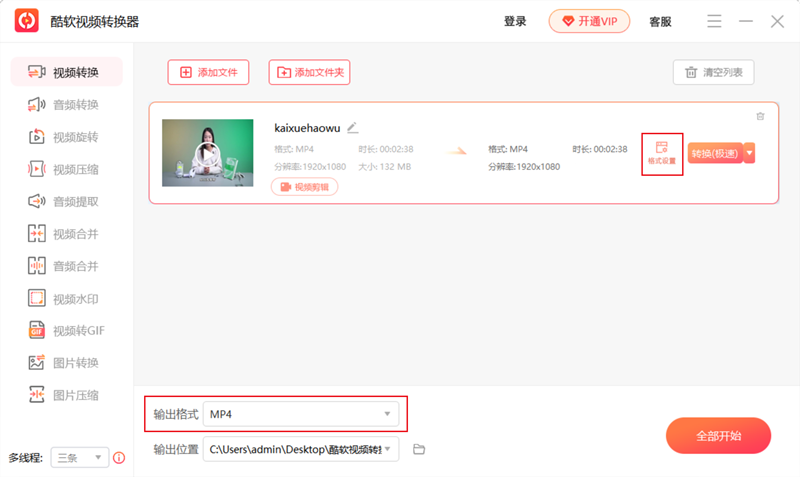
Task: Click the 图片压缩 icon
Action: click(x=37, y=394)
